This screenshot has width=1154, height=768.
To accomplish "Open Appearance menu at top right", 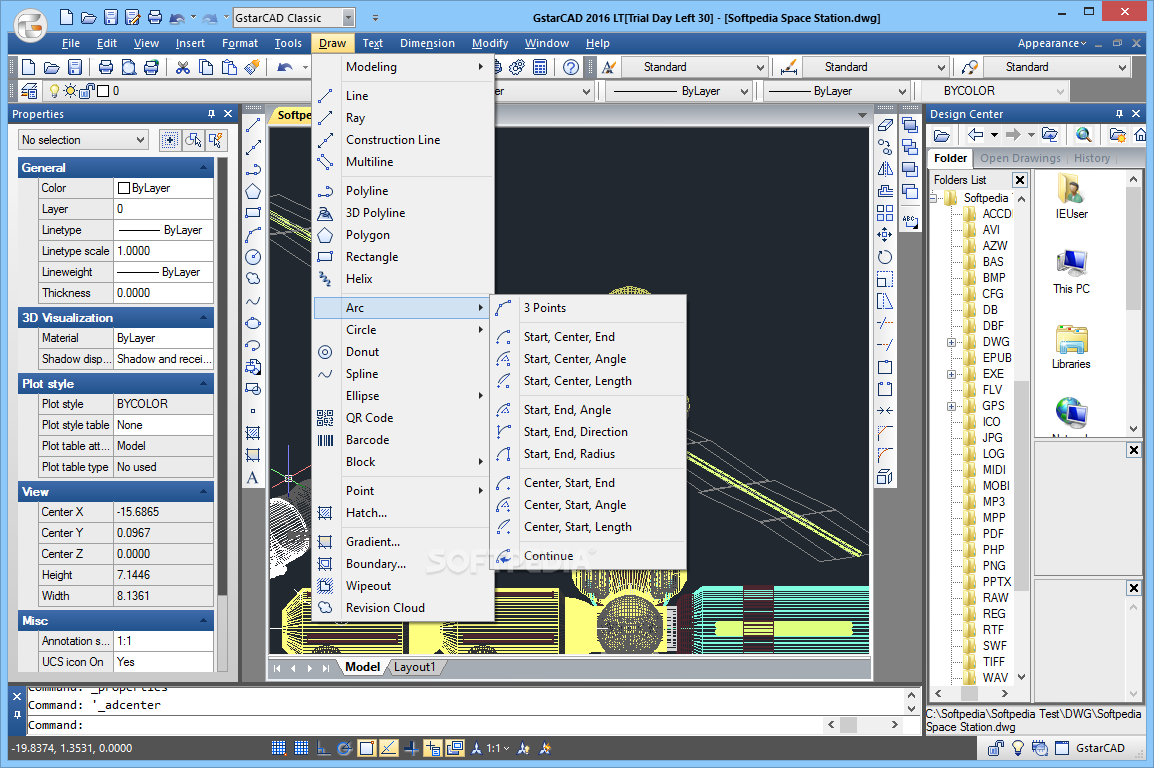I will pyautogui.click(x=1052, y=43).
